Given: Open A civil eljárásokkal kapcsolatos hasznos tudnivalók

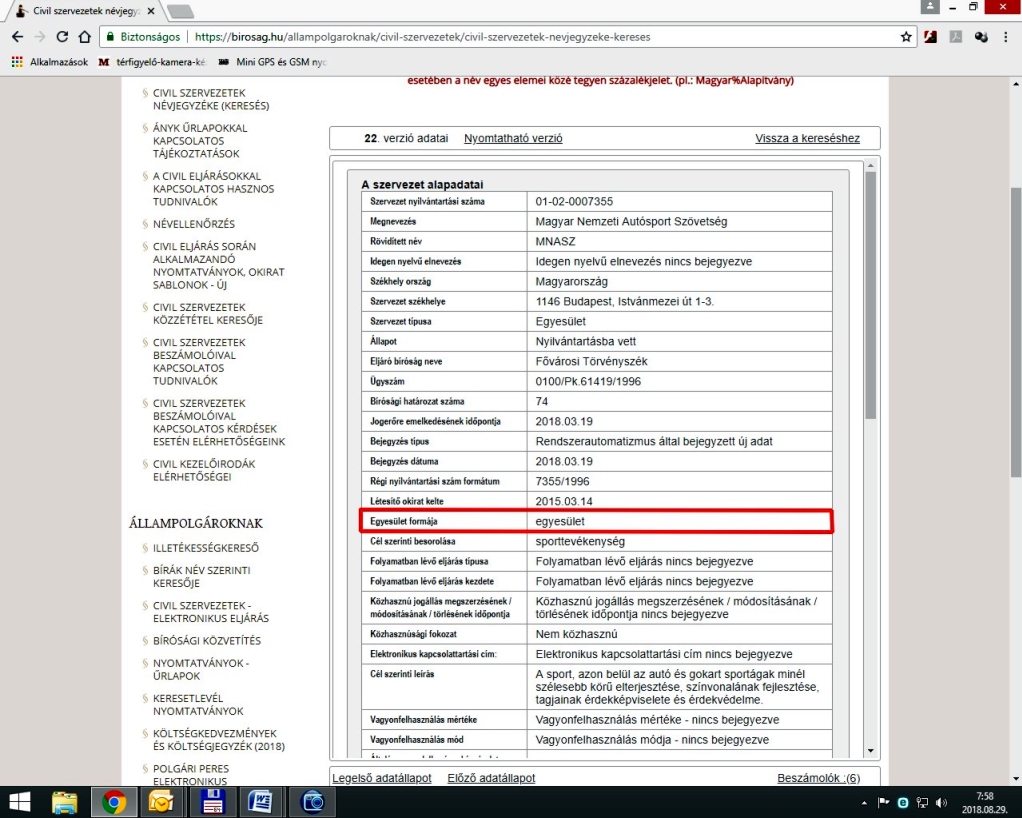Looking at the screenshot, I should pos(214,189).
